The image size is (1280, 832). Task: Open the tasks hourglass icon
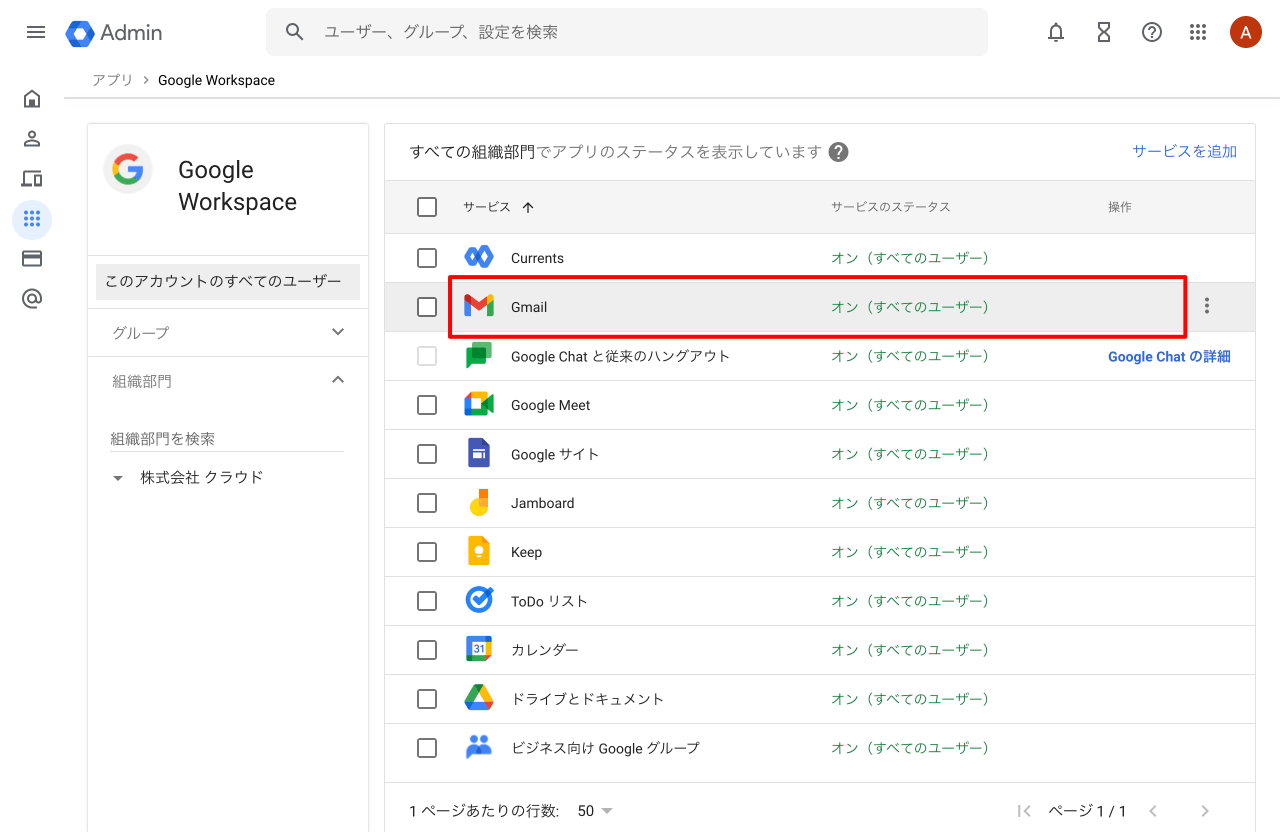(x=1104, y=32)
